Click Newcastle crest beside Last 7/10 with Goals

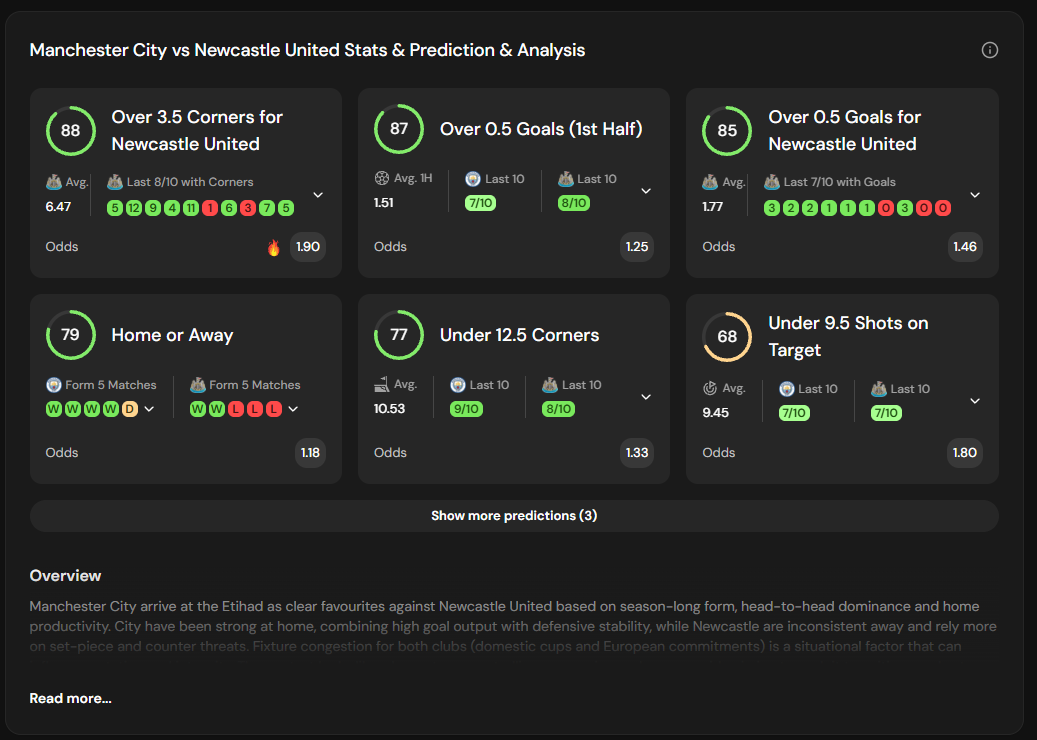tap(772, 182)
